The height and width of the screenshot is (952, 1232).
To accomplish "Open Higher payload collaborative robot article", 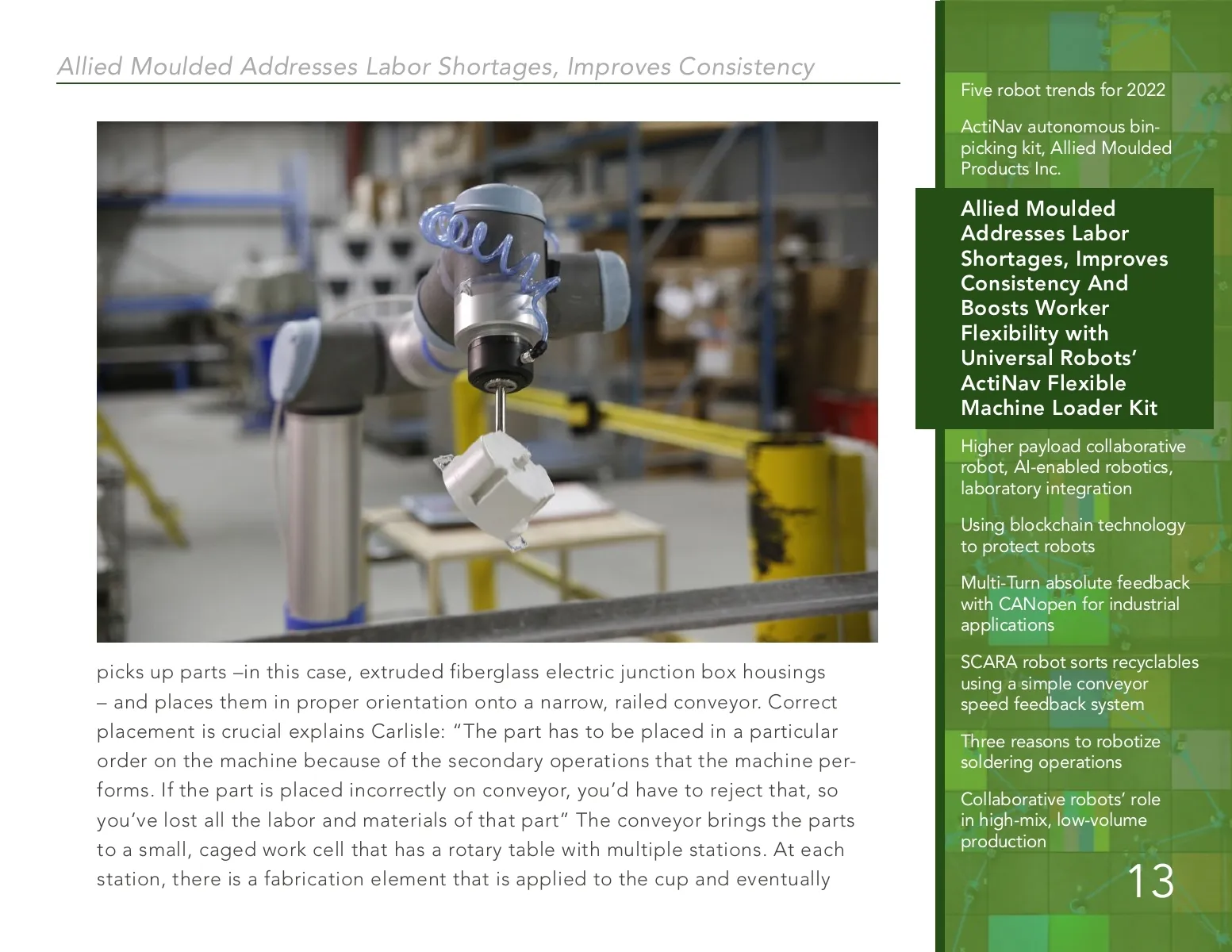I will pos(1073,467).
